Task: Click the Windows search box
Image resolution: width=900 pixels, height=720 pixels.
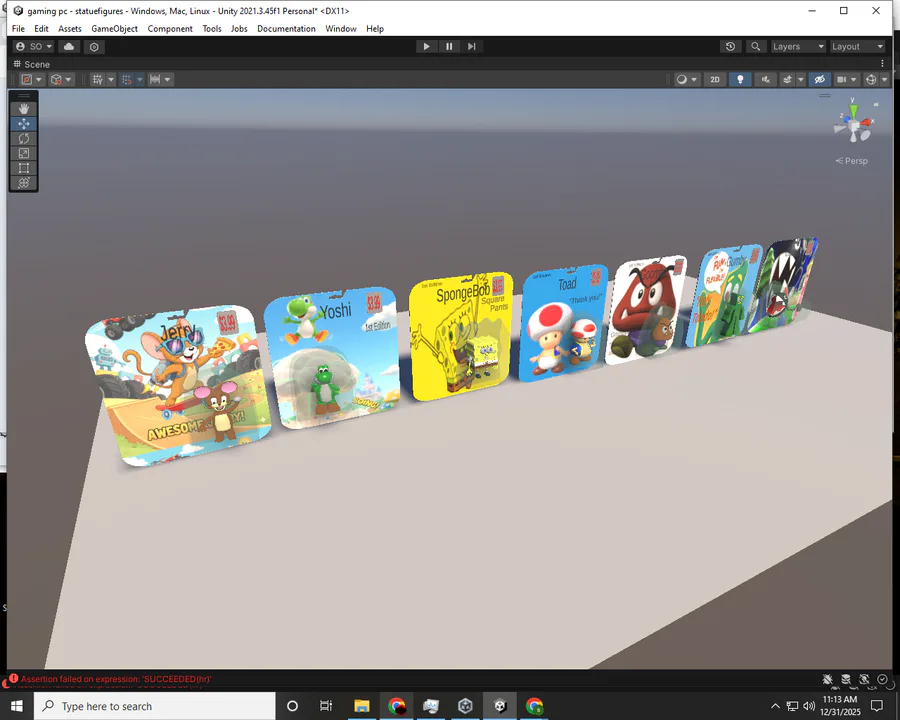Action: click(155, 706)
